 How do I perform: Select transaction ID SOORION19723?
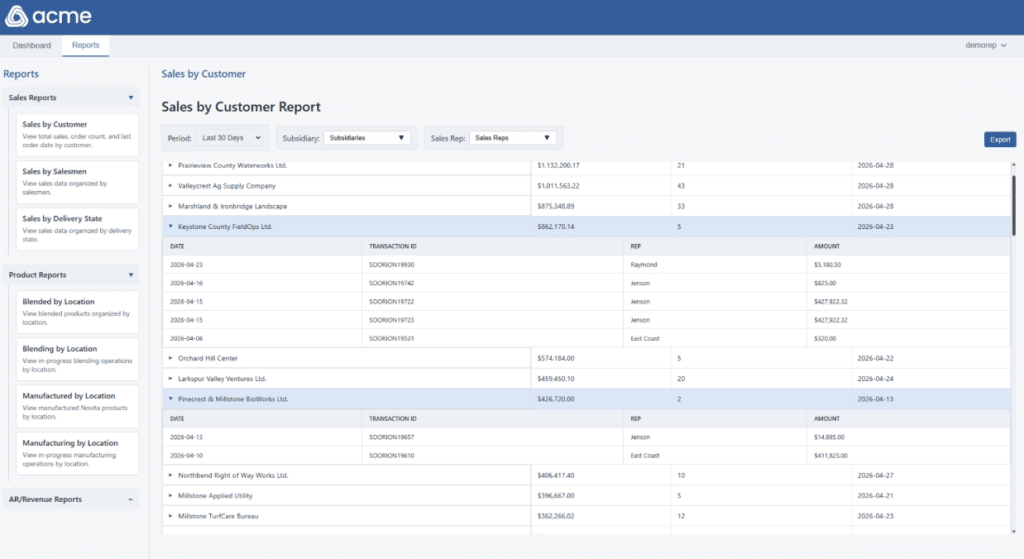pyautogui.click(x=391, y=320)
